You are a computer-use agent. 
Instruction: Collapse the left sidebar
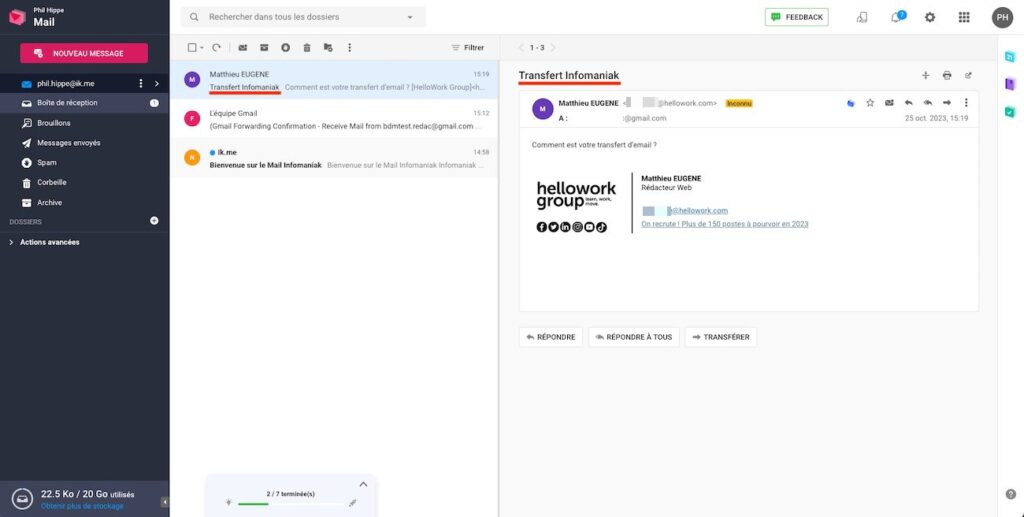click(x=165, y=502)
